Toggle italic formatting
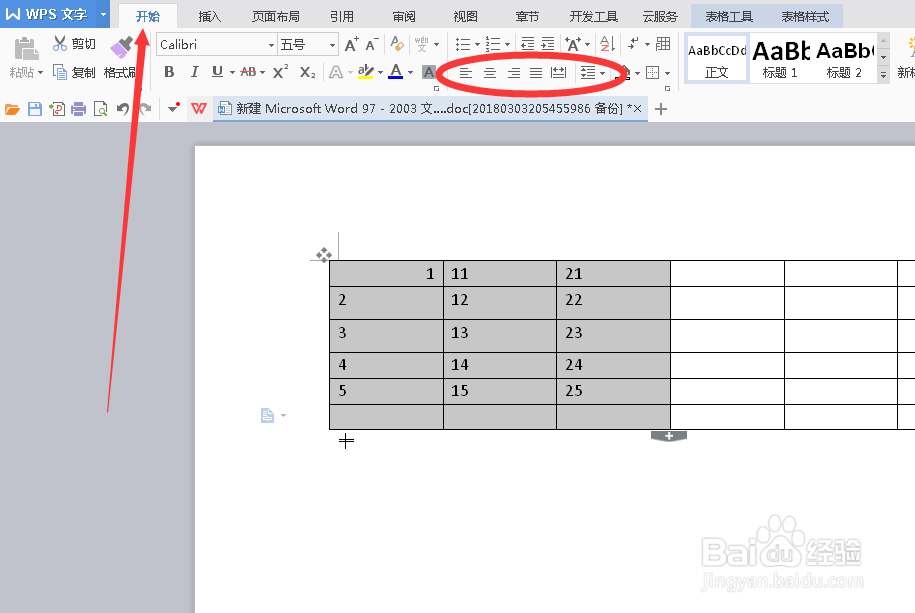 tap(194, 72)
